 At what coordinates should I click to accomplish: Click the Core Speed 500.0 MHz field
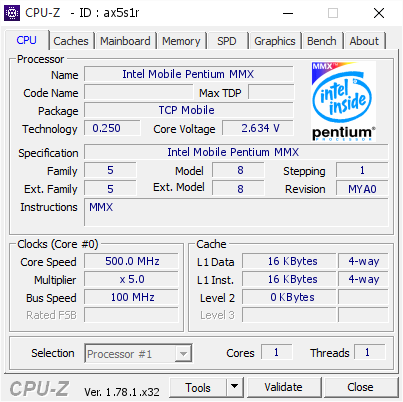[131, 261]
